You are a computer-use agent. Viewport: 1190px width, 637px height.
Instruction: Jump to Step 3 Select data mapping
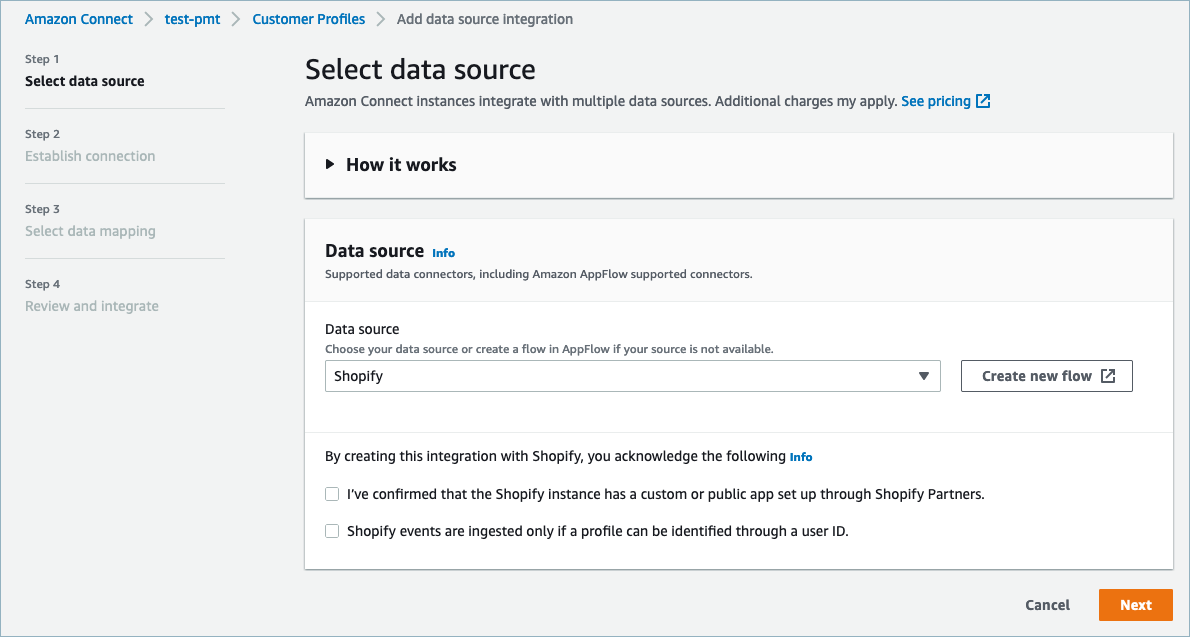(x=90, y=231)
